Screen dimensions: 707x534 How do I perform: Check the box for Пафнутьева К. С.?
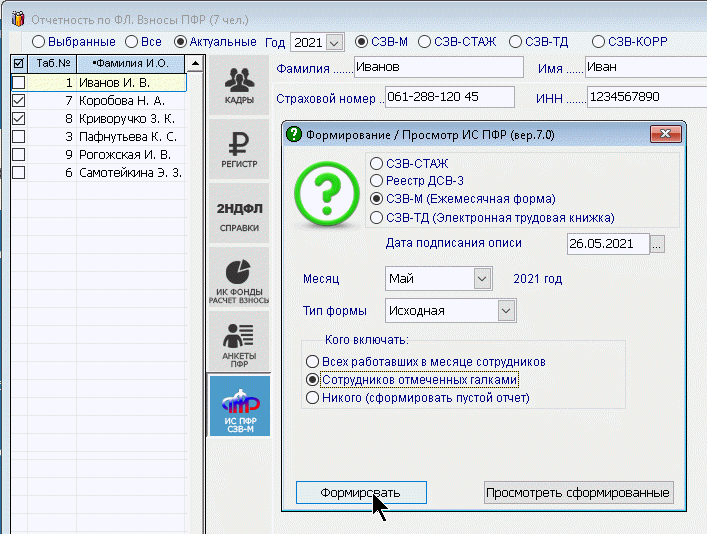coord(18,137)
